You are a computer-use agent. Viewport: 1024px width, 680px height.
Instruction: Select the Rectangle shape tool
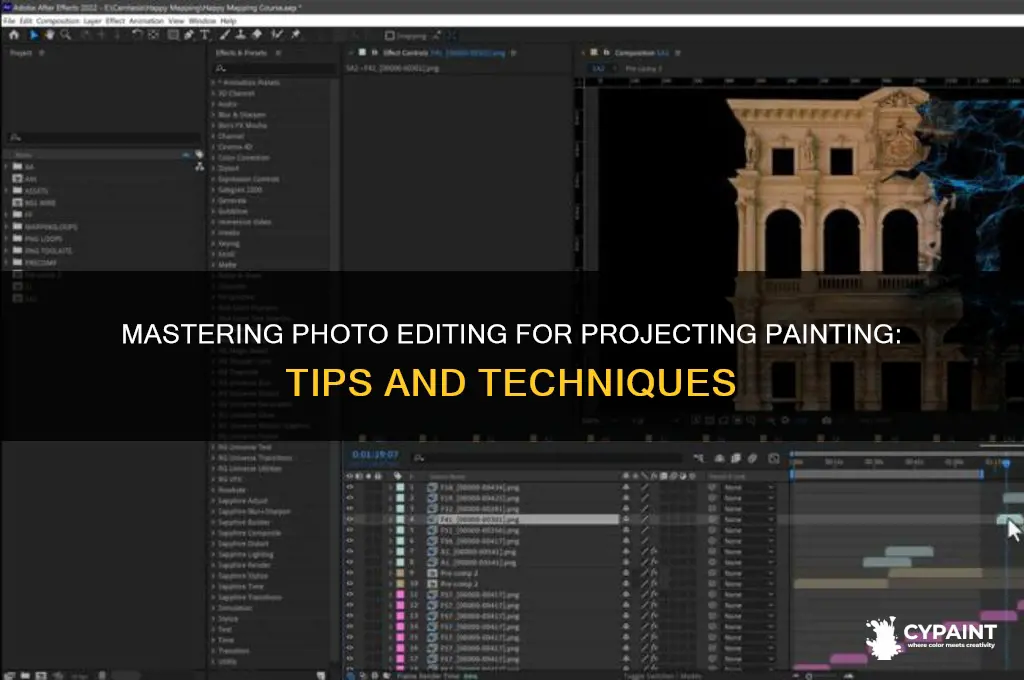point(173,35)
